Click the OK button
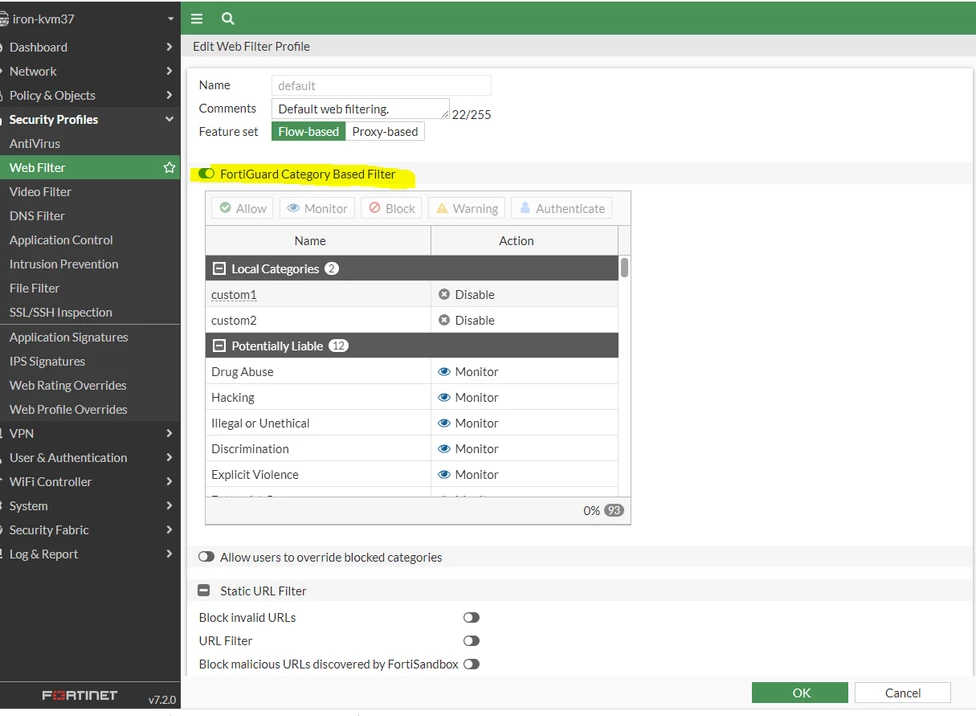This screenshot has height=716, width=976. pos(800,693)
